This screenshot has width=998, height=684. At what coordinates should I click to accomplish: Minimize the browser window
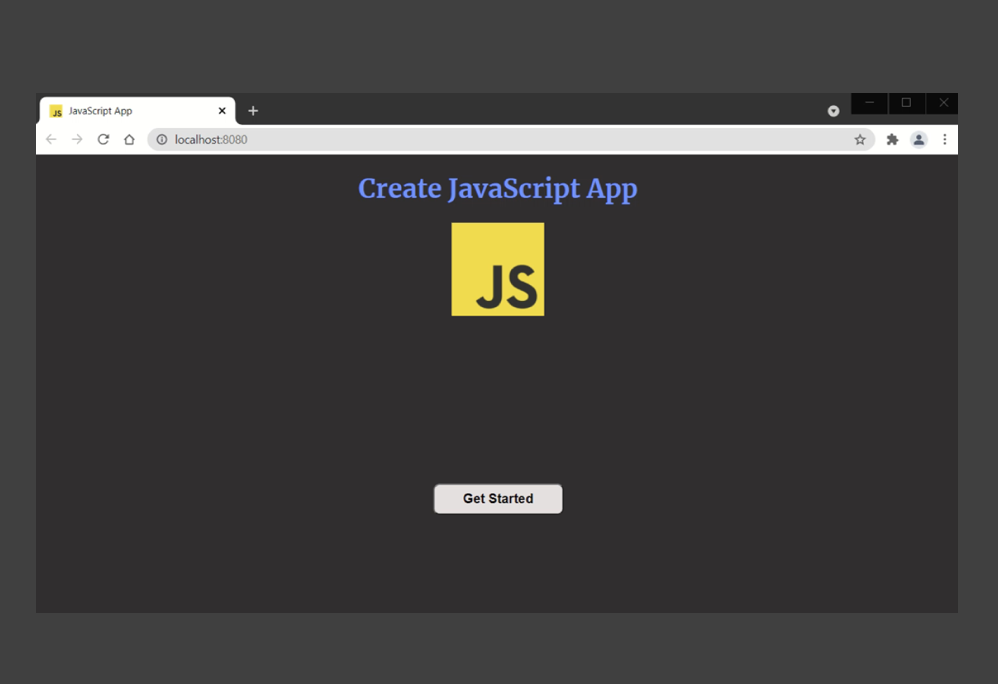(x=868, y=103)
